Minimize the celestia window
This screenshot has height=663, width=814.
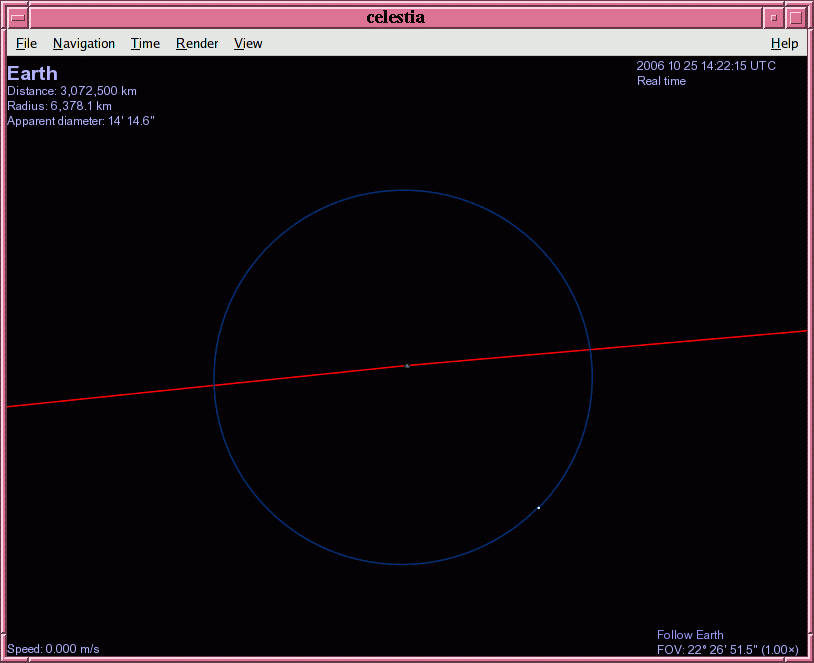pyautogui.click(x=773, y=17)
